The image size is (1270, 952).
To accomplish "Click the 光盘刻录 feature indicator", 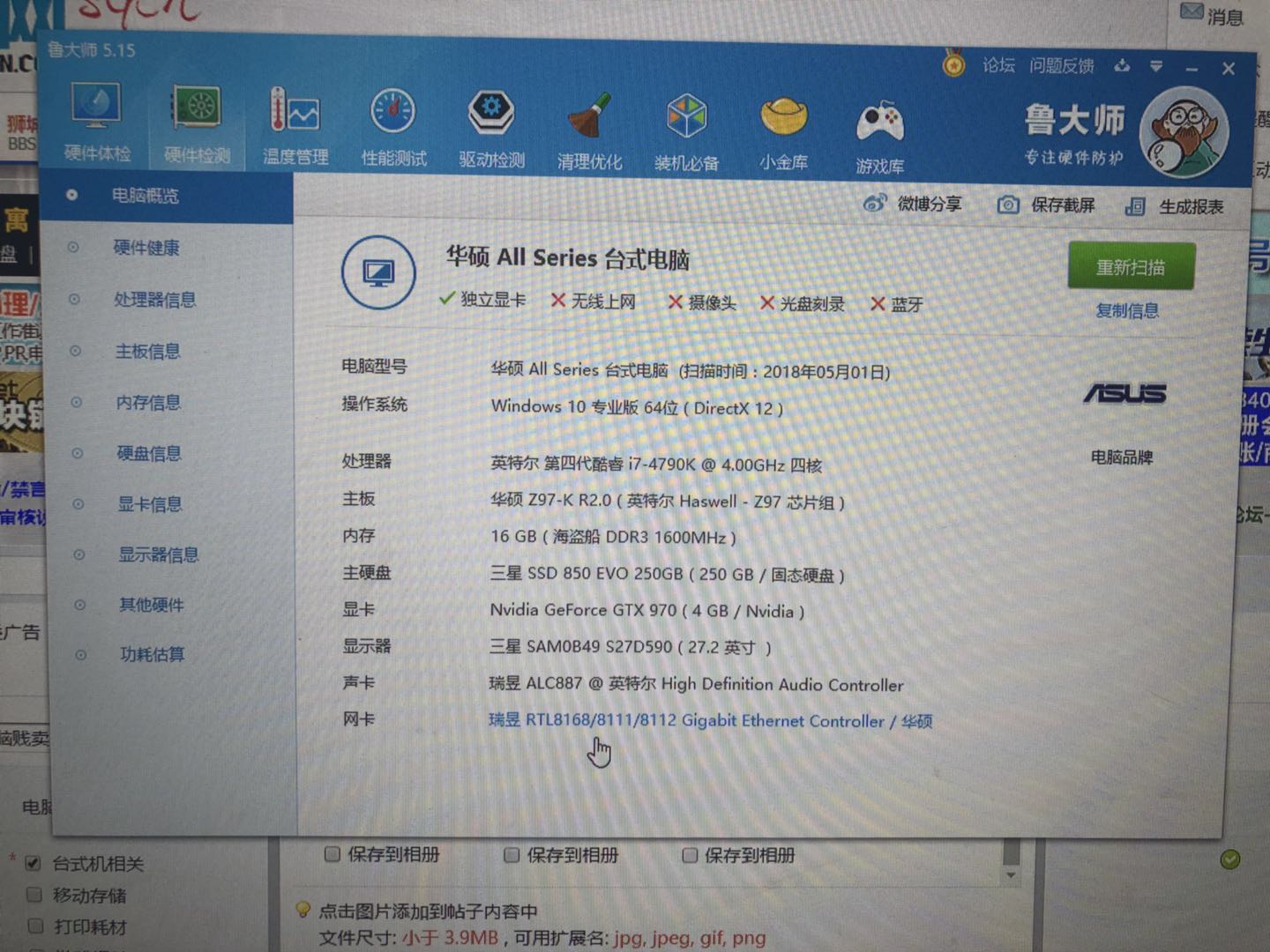I will pos(803,303).
